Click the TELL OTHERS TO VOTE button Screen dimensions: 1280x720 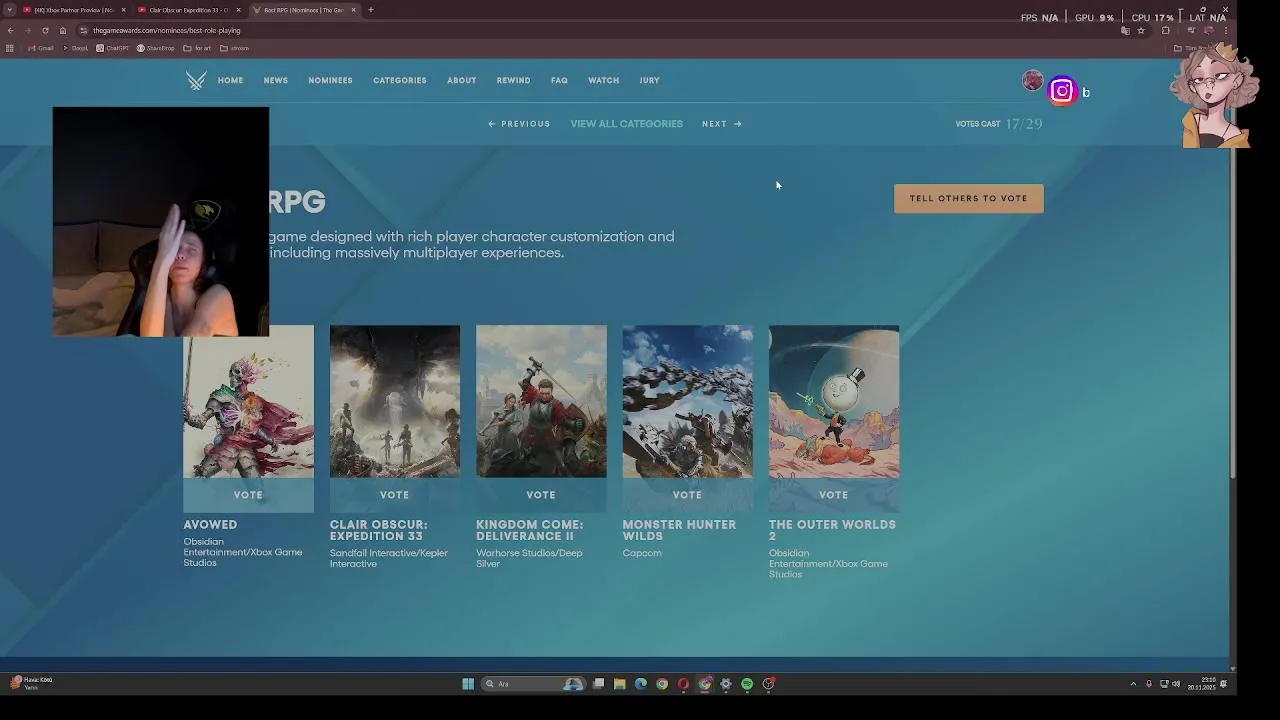click(x=968, y=198)
